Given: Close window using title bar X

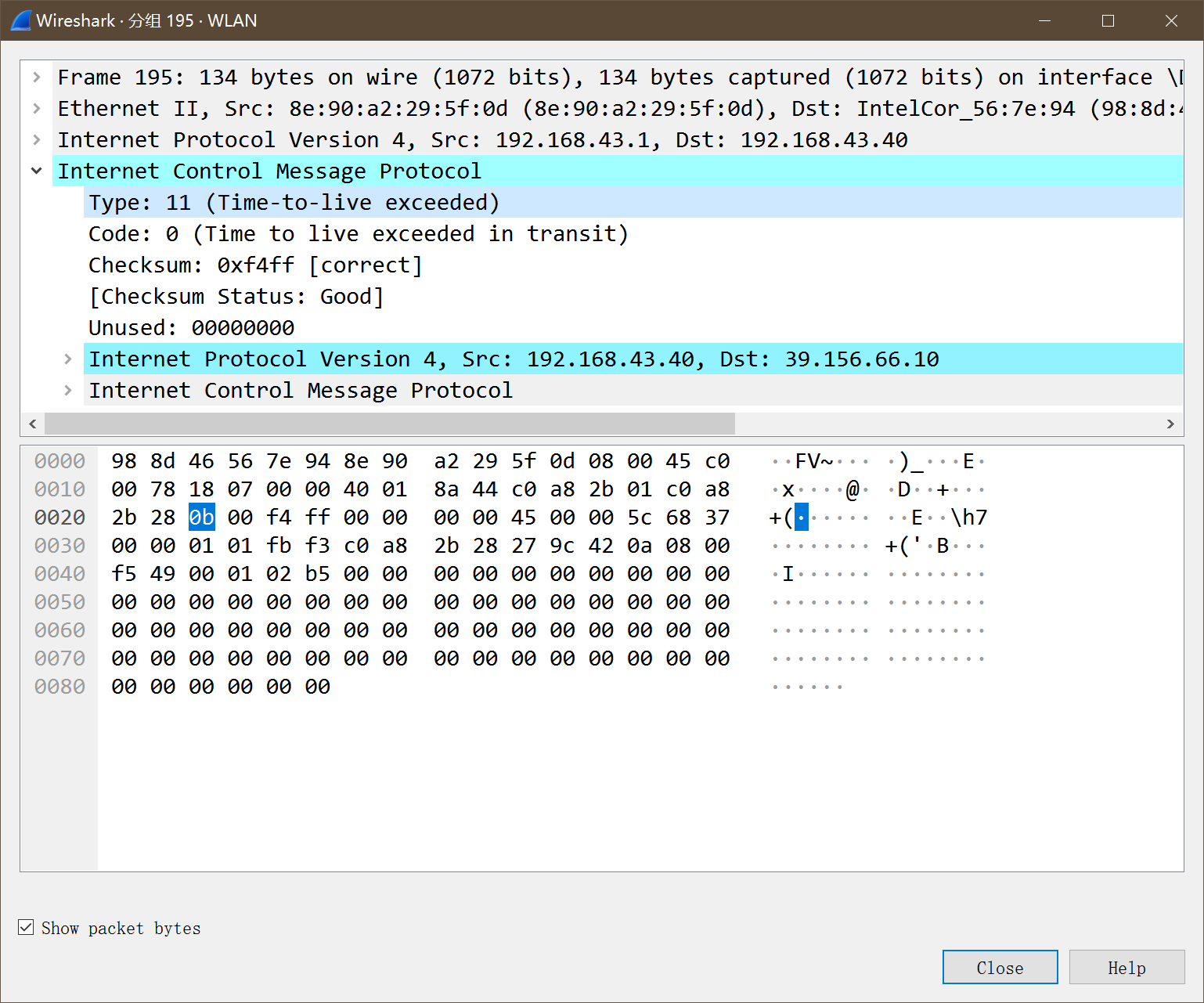Looking at the screenshot, I should pyautogui.click(x=1171, y=20).
